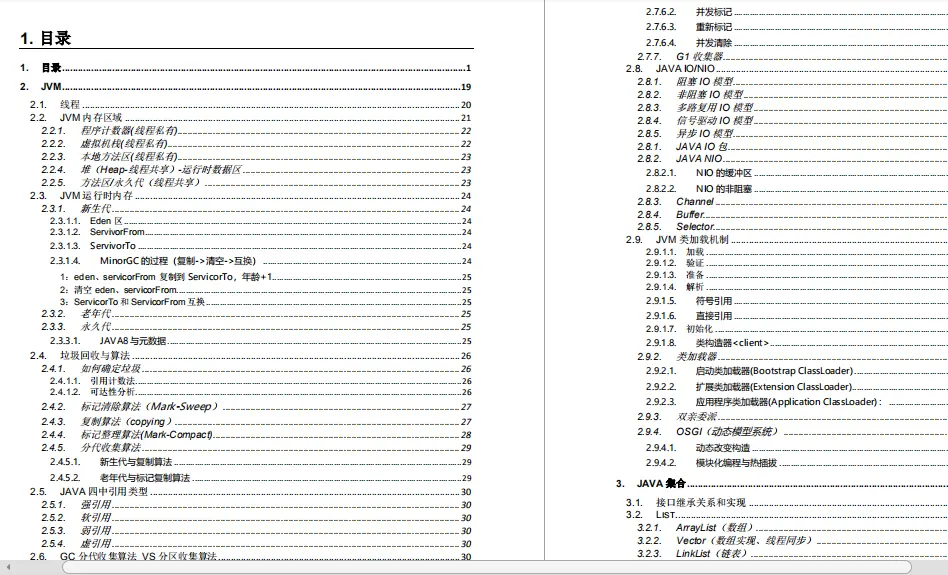
Task: Open entry '2.2.1. 程序计数器(线程私有)'
Action: pyautogui.click(x=256, y=131)
